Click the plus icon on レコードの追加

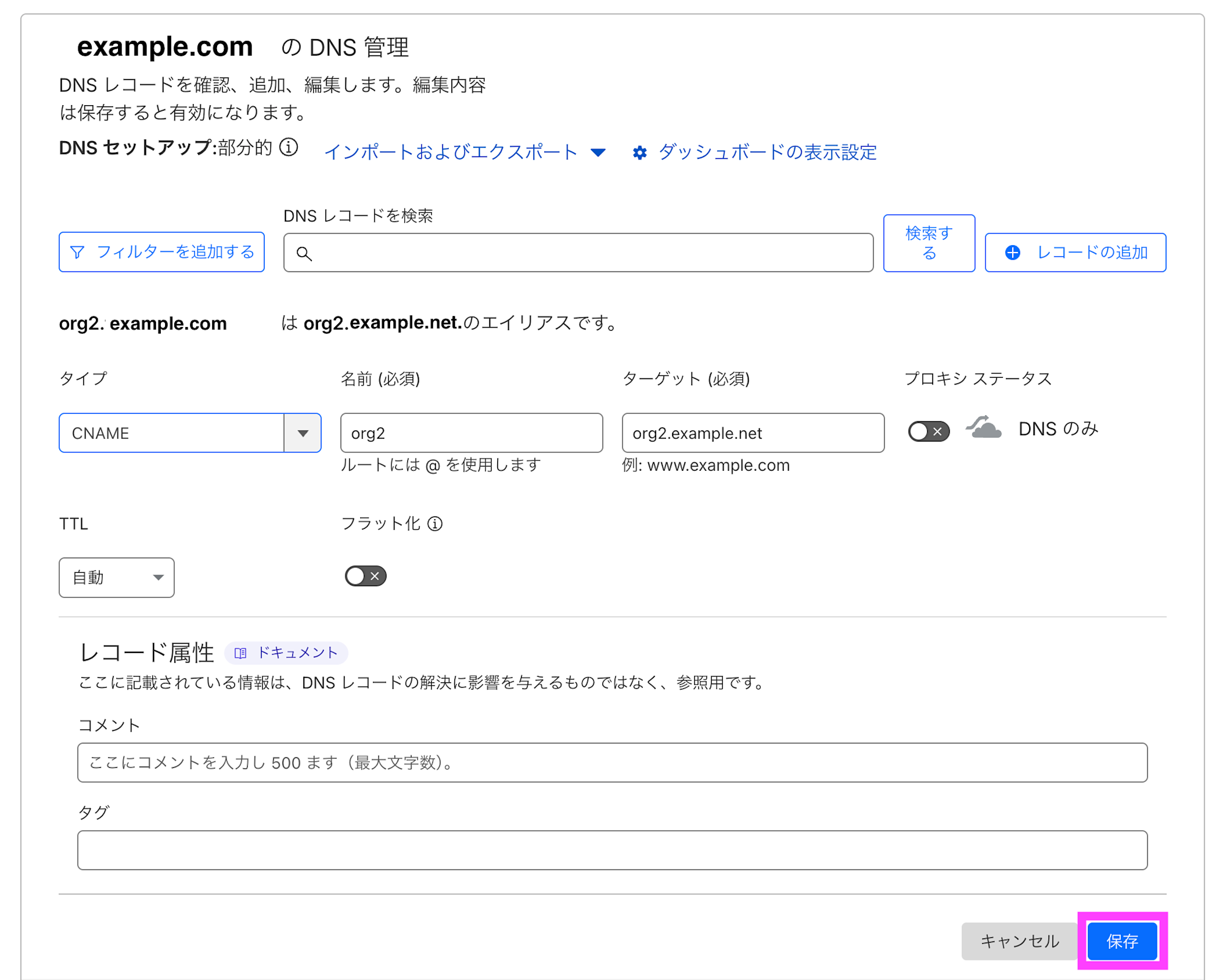[x=1013, y=252]
